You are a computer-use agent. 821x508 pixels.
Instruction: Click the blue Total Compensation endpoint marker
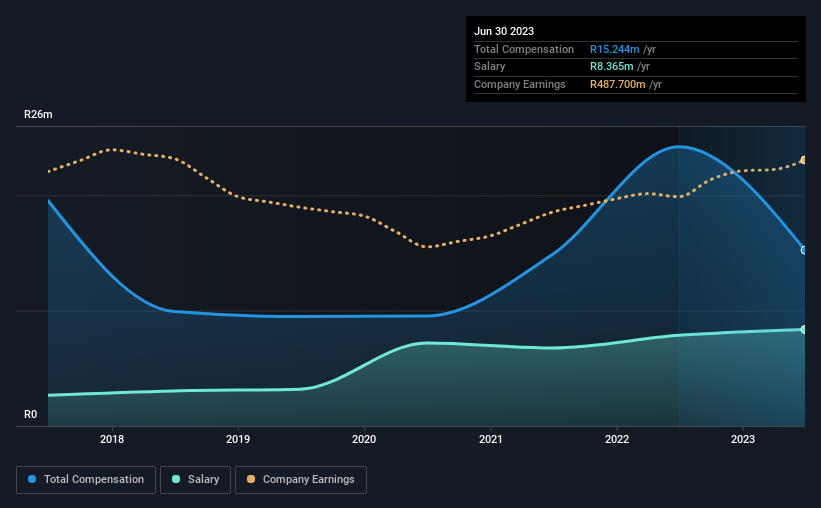(803, 250)
